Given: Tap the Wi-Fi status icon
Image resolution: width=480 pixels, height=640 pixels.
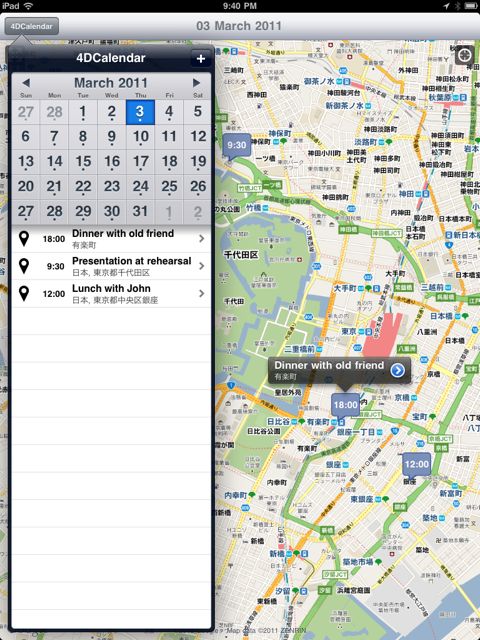Looking at the screenshot, I should pyautogui.click(x=28, y=6).
